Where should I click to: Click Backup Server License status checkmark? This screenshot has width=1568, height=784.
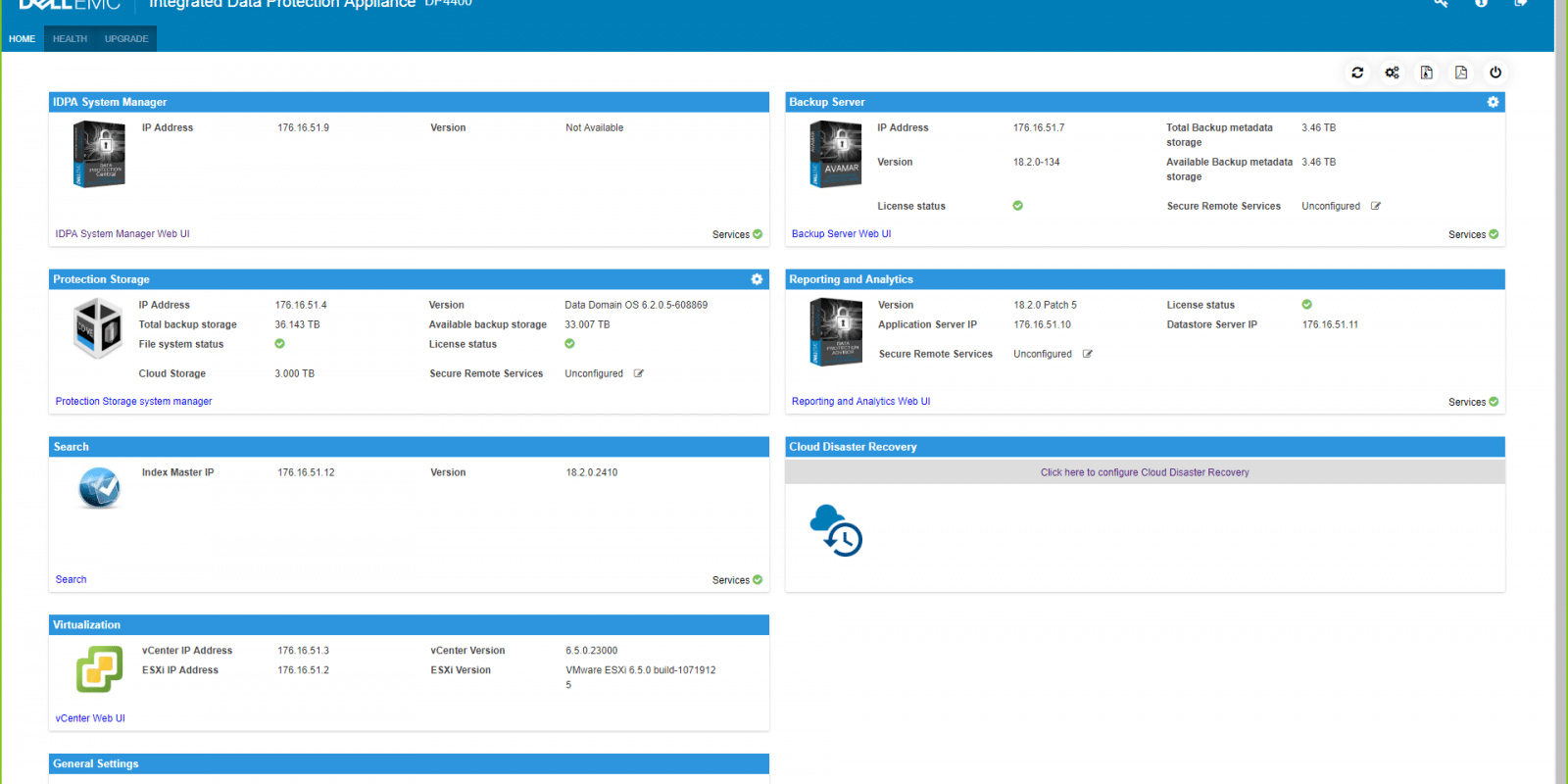[x=1018, y=206]
